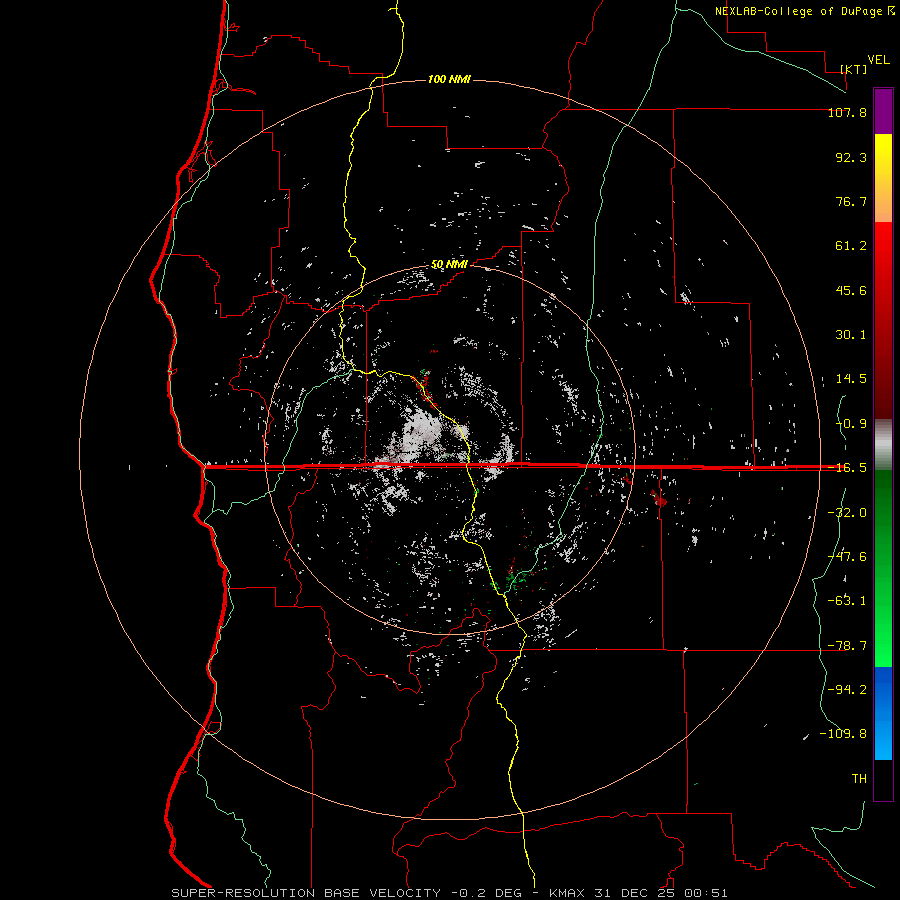Click the VEL legend heading
900x900 pixels.
pyautogui.click(x=878, y=60)
